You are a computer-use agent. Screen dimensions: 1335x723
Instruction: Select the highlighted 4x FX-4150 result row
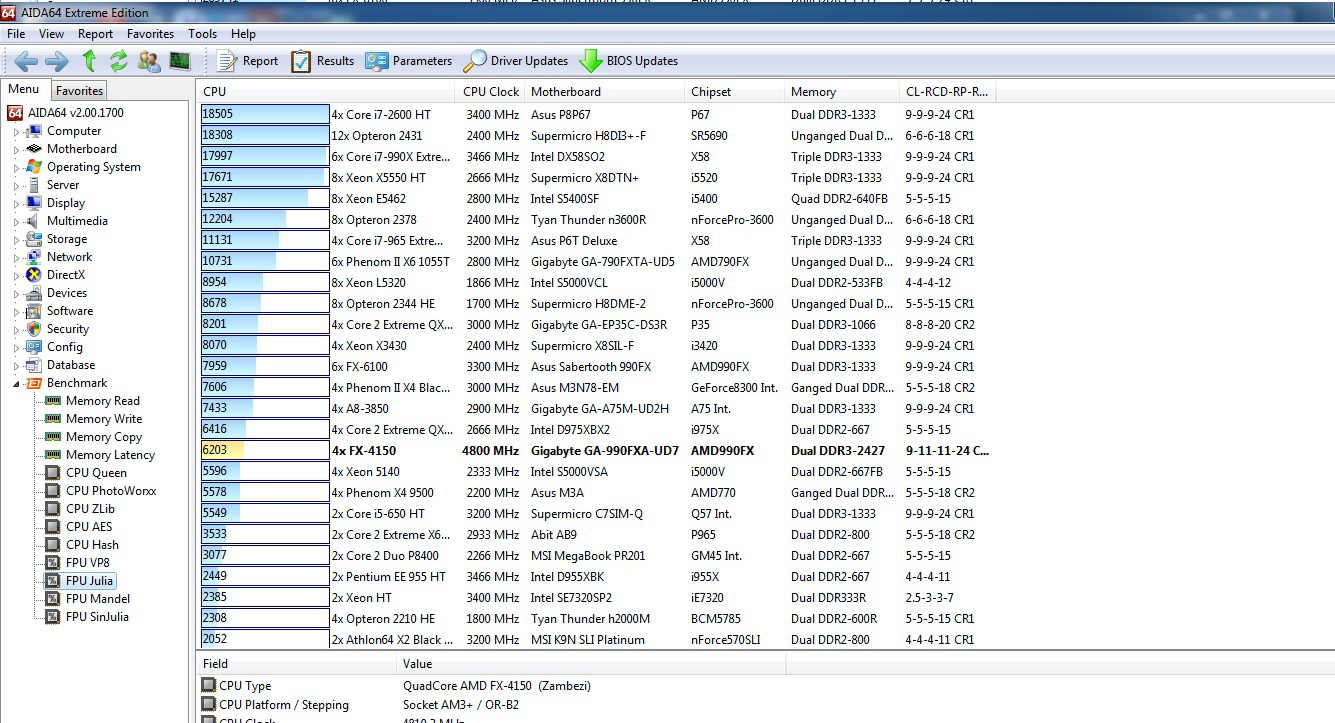598,451
